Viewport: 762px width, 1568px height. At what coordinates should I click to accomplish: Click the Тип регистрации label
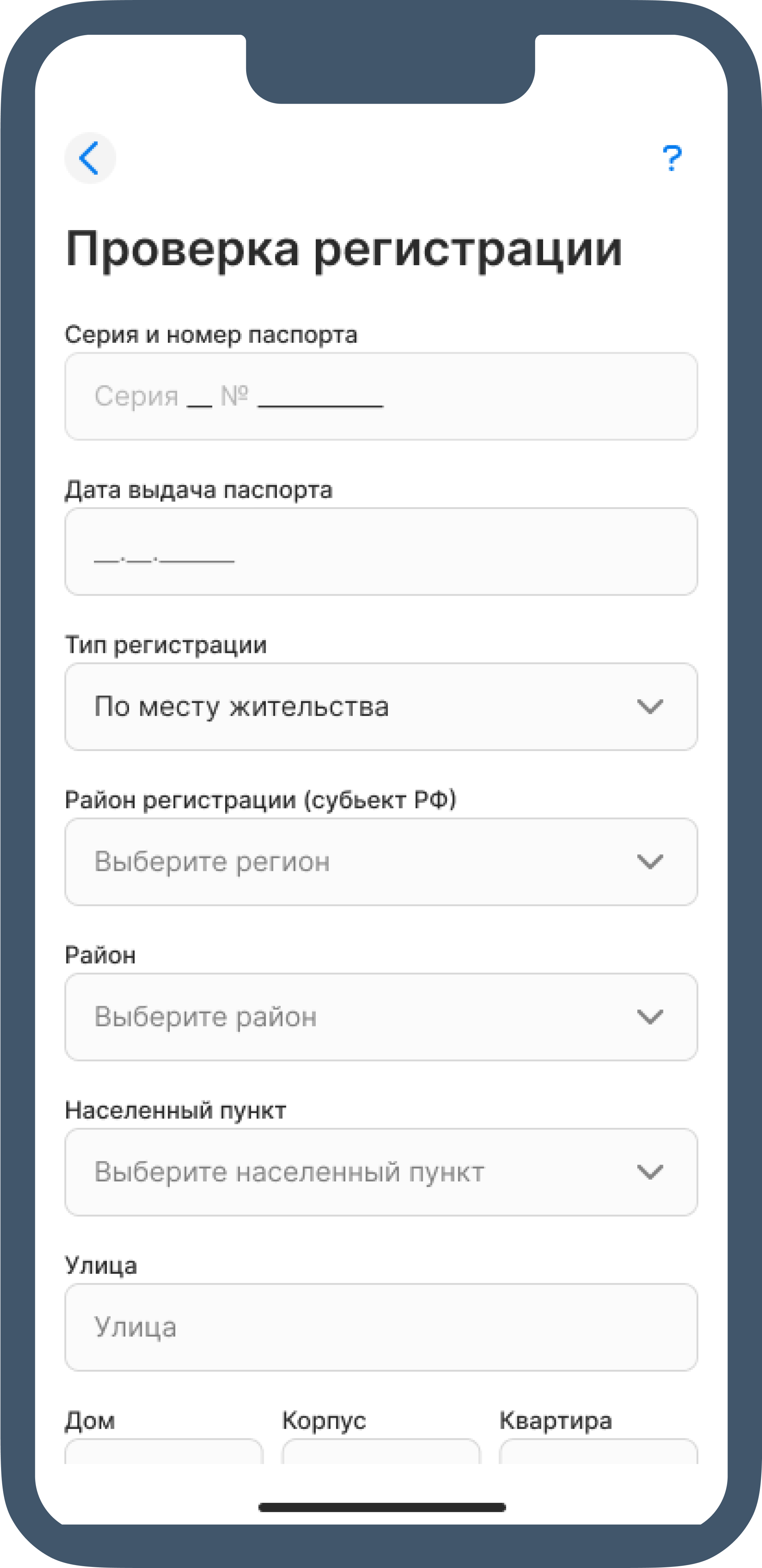pos(166,645)
